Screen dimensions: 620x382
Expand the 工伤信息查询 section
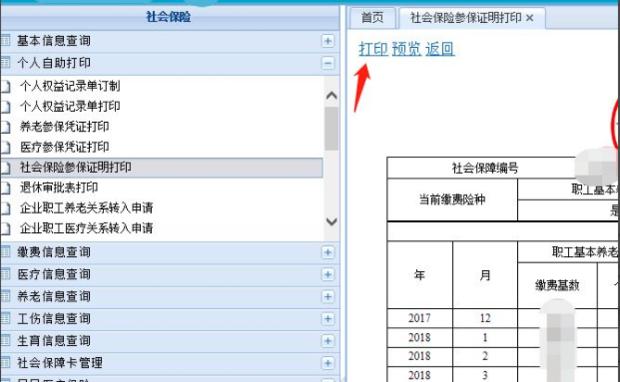click(328, 319)
